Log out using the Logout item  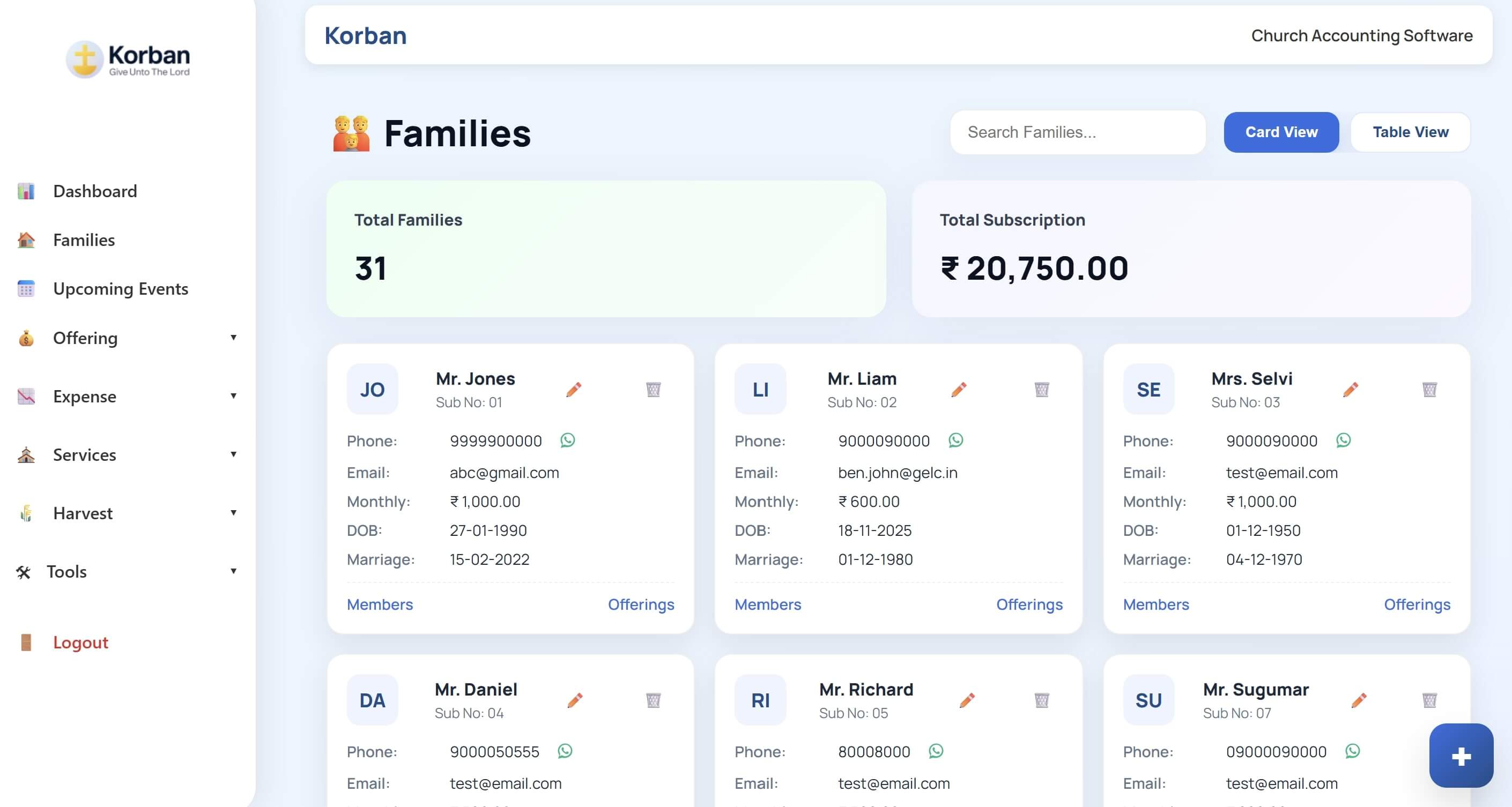[80, 642]
